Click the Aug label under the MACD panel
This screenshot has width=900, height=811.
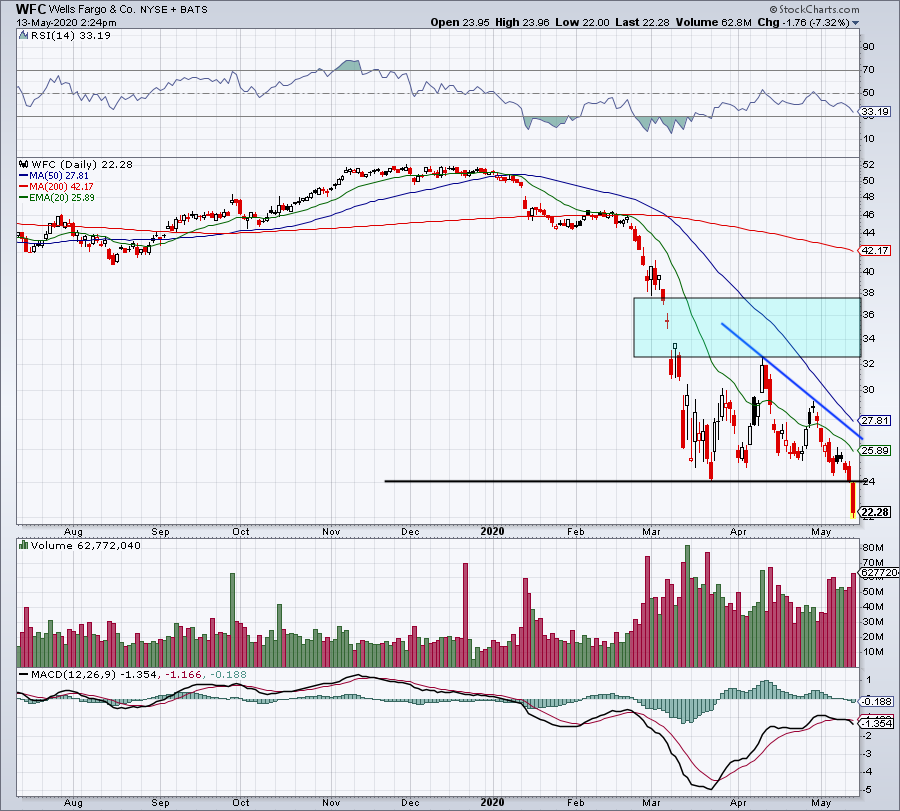point(73,802)
